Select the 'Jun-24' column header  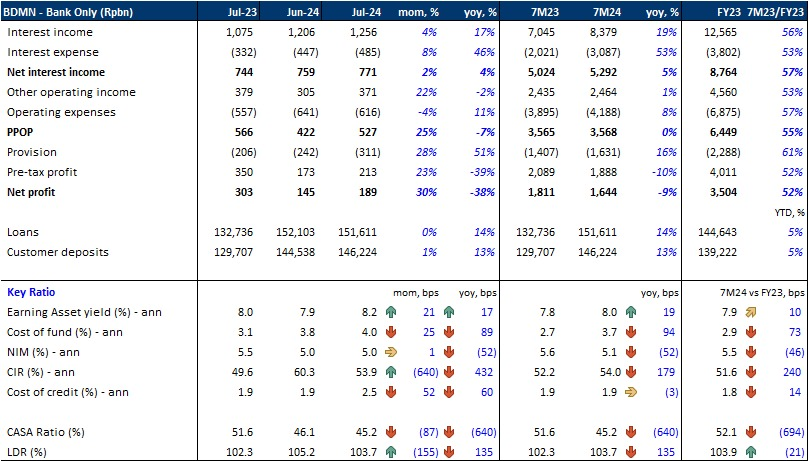[302, 11]
